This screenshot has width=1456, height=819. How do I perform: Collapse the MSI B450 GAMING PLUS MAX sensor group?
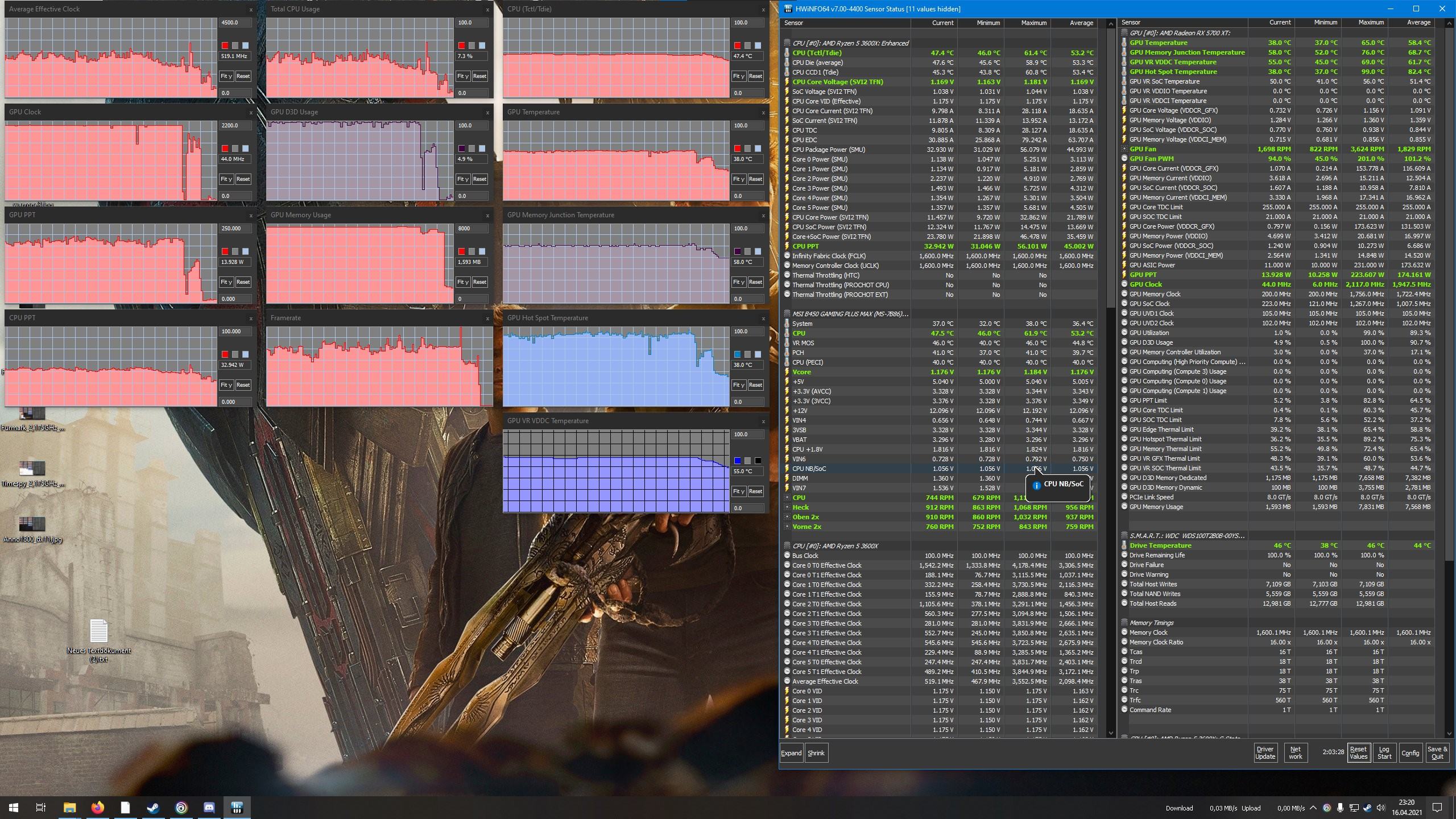(x=787, y=314)
